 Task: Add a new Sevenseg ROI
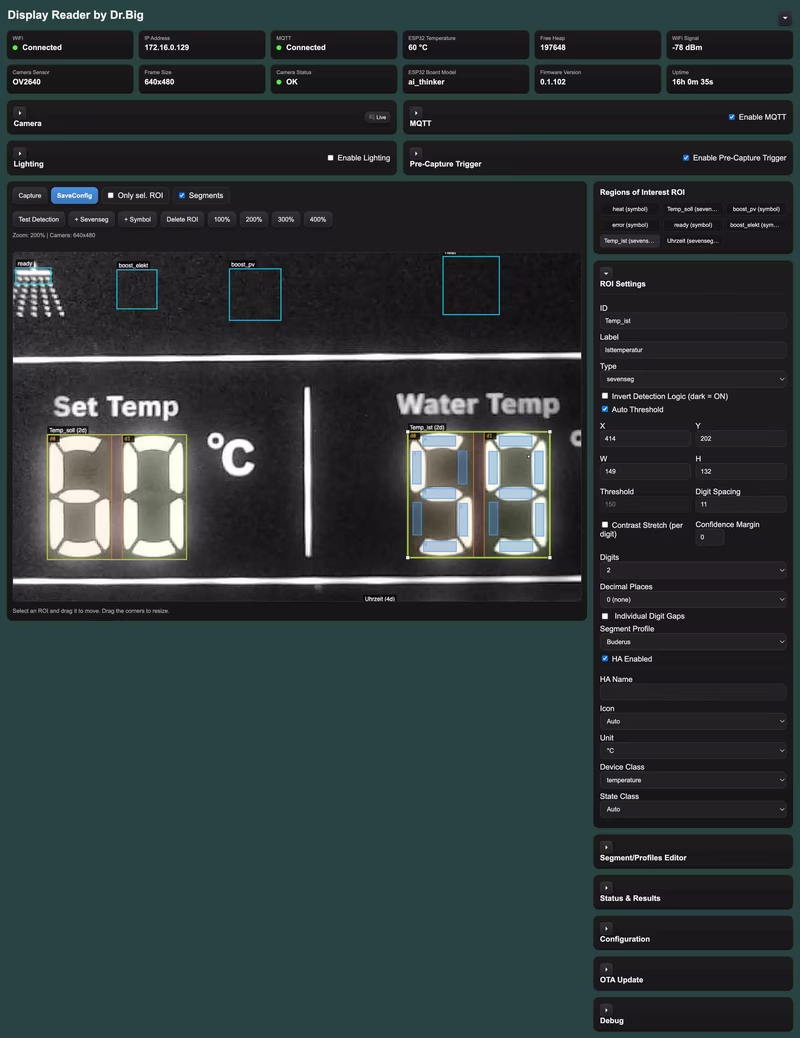point(91,219)
